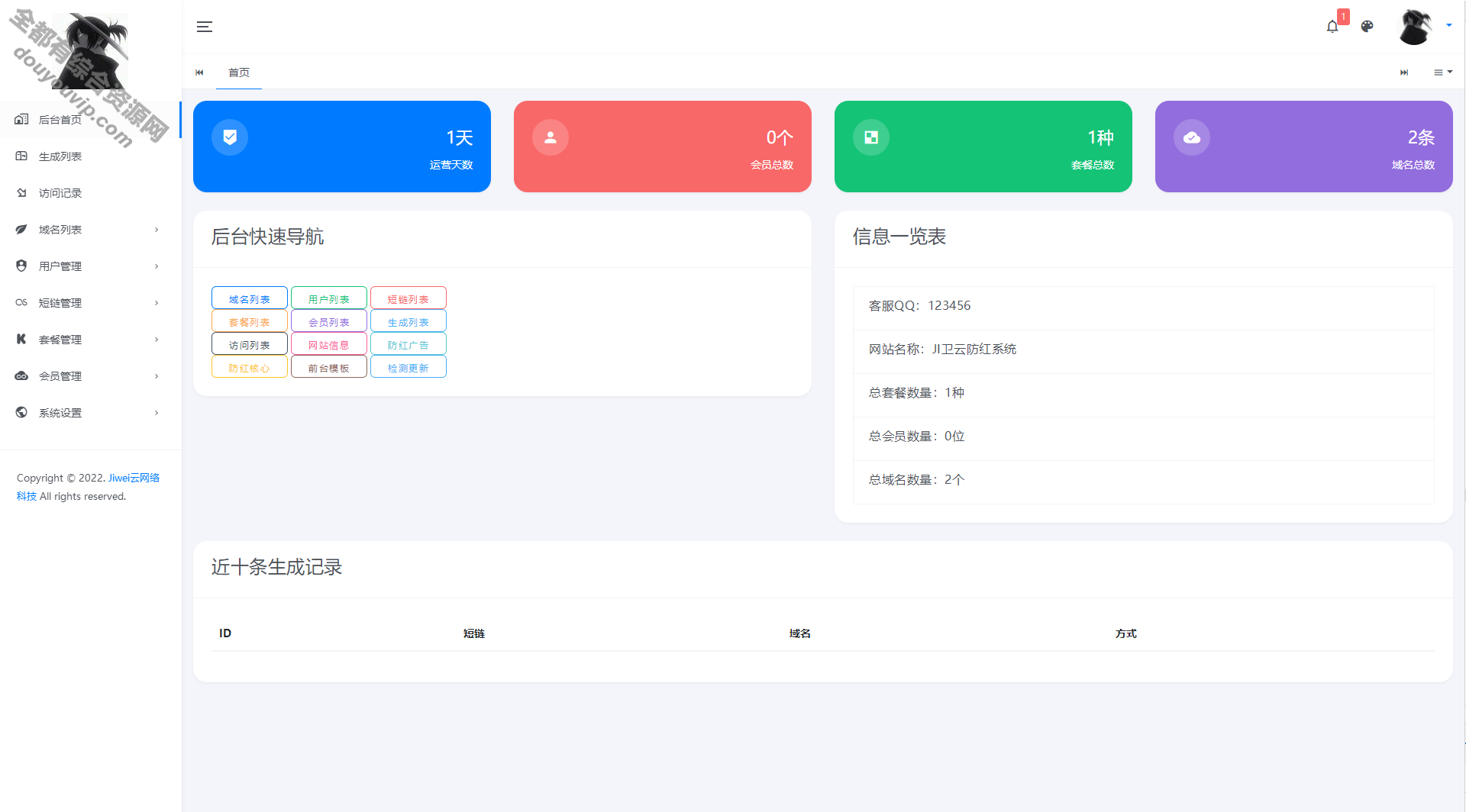
Task: Click the 防红核心 quick nav button
Action: (250, 367)
